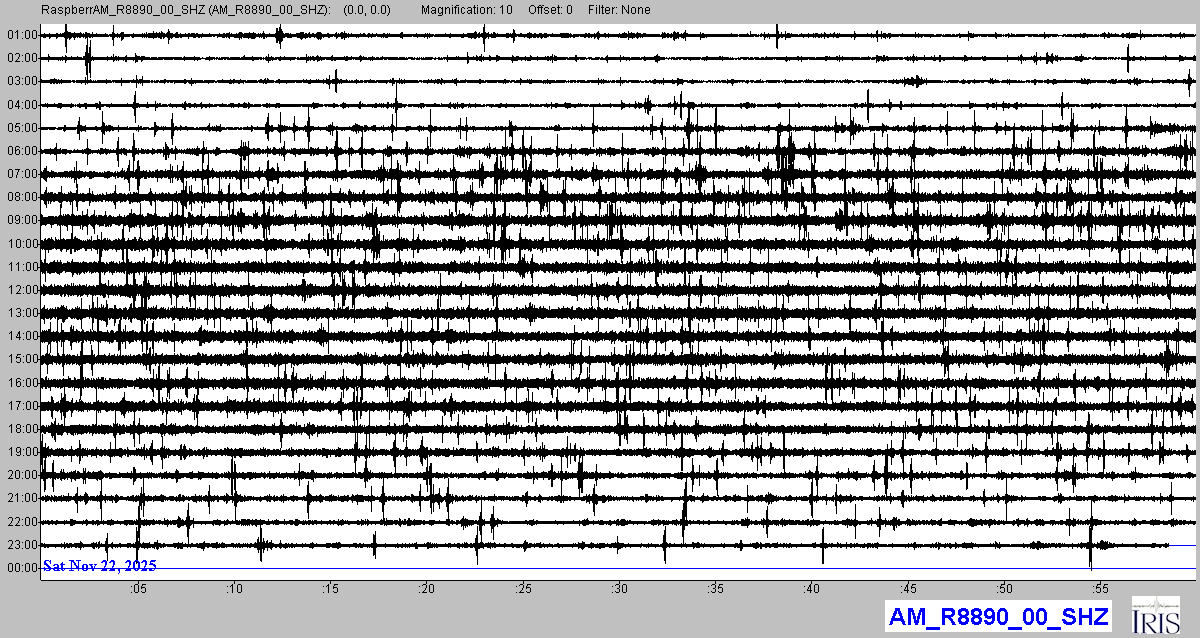The width and height of the screenshot is (1200, 638).
Task: Click the blue AM_R8890_00_SHZ station label
Action: (998, 616)
